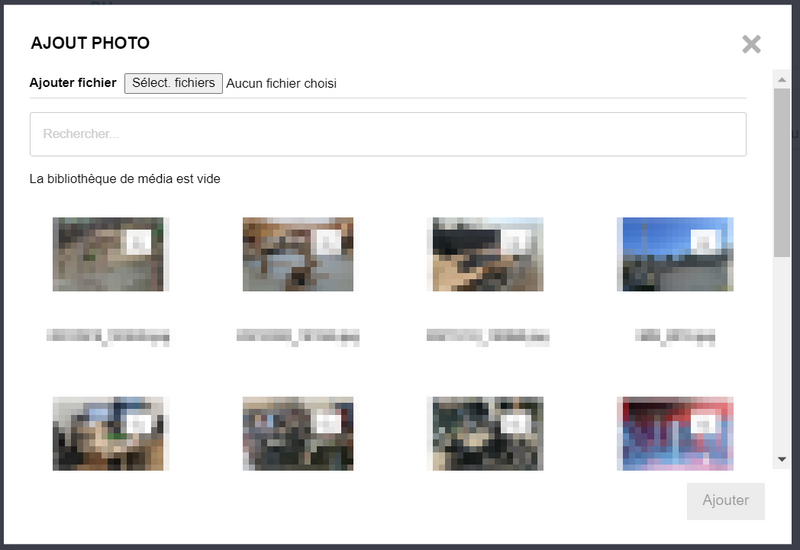
Task: Select the red and pink thumbnail
Action: (x=675, y=433)
